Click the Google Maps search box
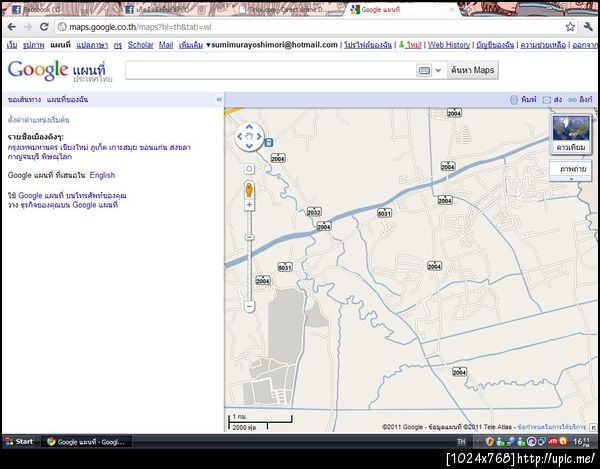 click(270, 70)
